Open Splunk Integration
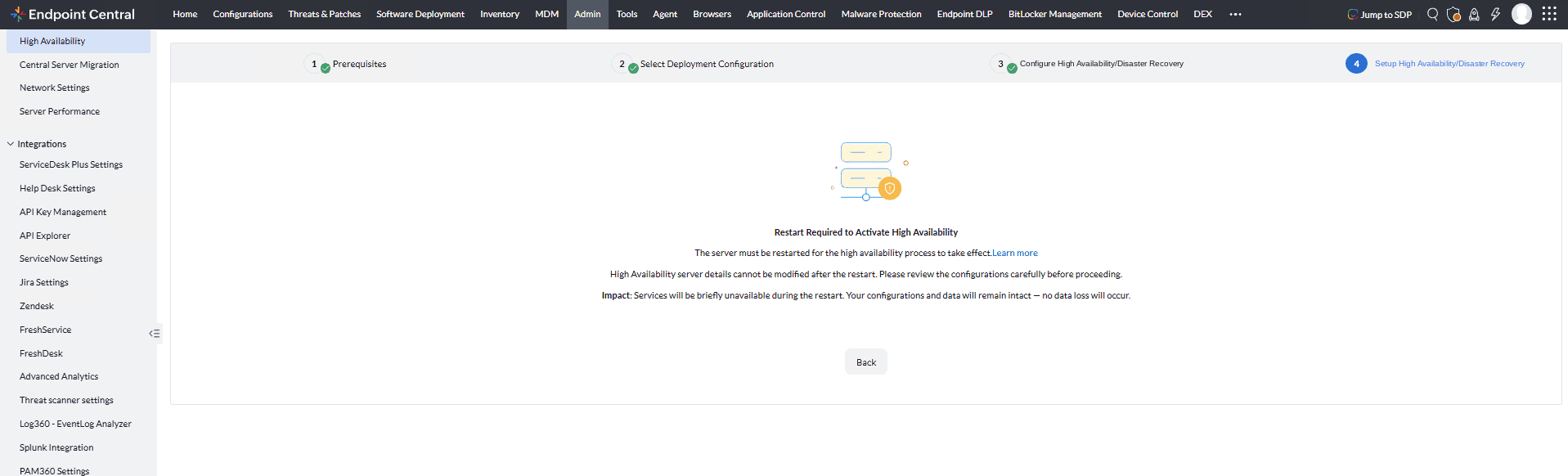 click(56, 447)
